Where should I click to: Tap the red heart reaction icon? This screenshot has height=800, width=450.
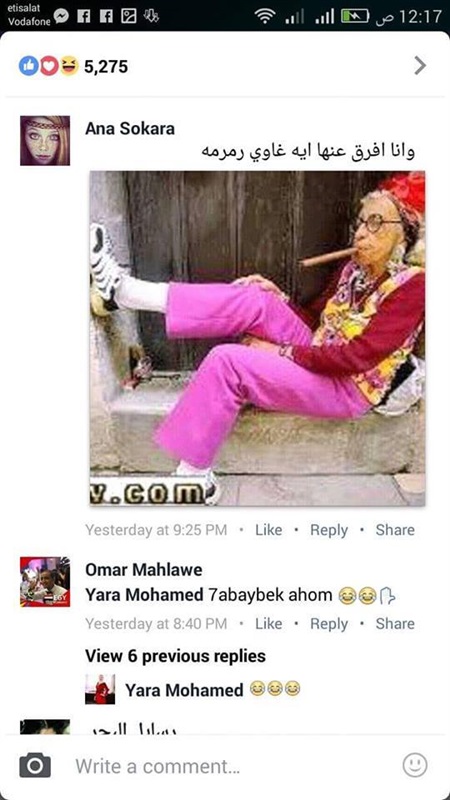pyautogui.click(x=48, y=66)
